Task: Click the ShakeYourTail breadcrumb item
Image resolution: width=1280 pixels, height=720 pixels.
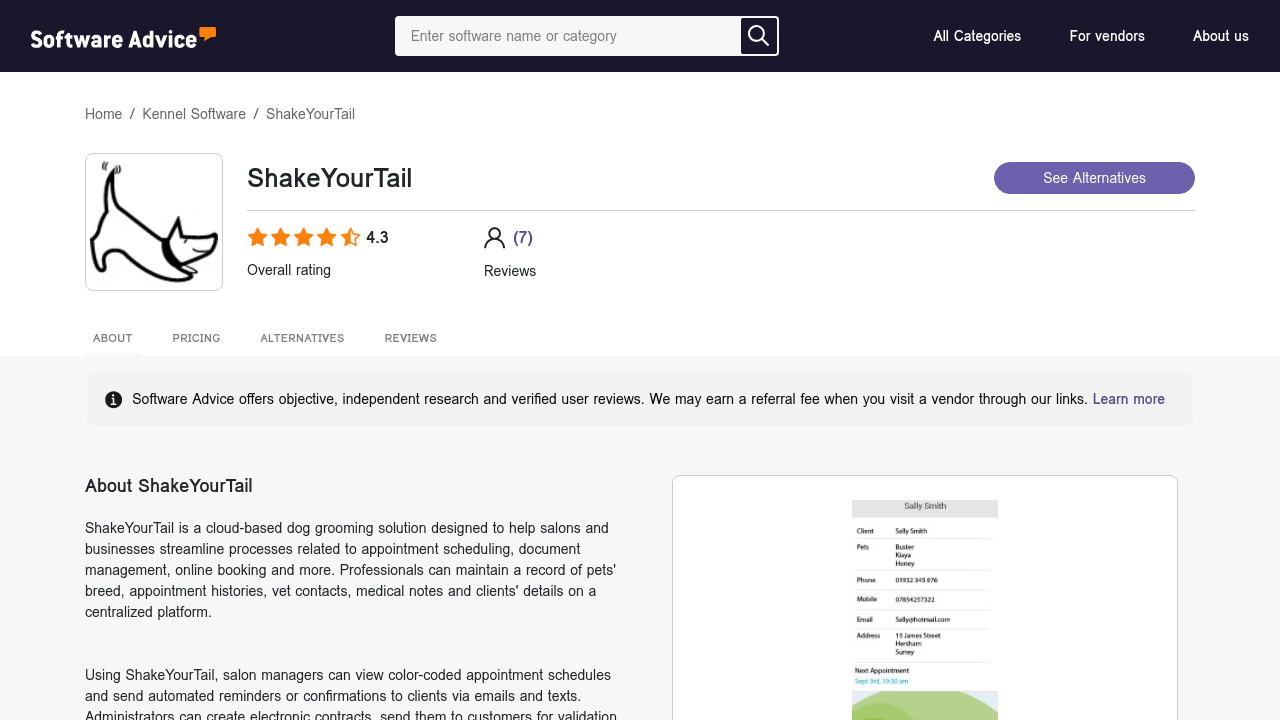Action: [x=310, y=114]
